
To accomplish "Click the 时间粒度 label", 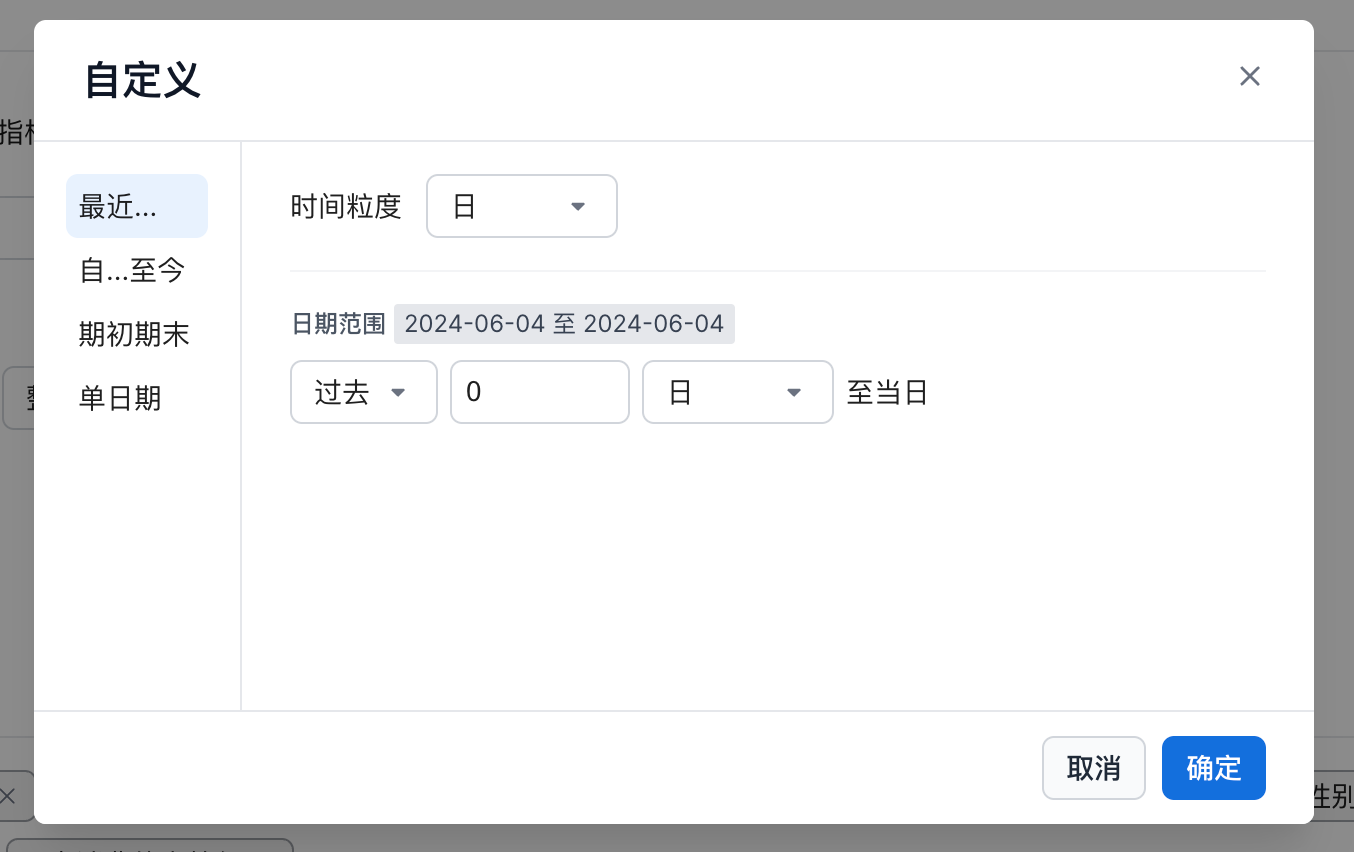I will 346,207.
